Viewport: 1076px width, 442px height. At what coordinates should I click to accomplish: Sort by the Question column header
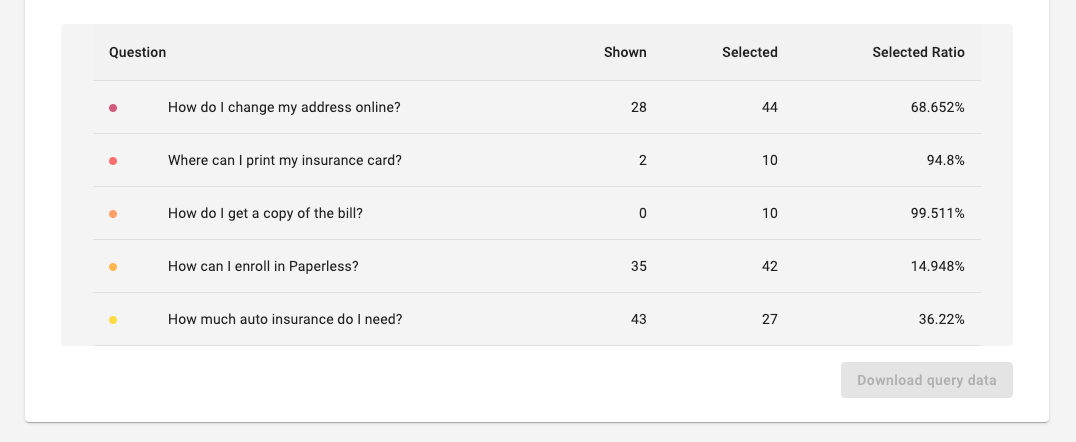[137, 52]
